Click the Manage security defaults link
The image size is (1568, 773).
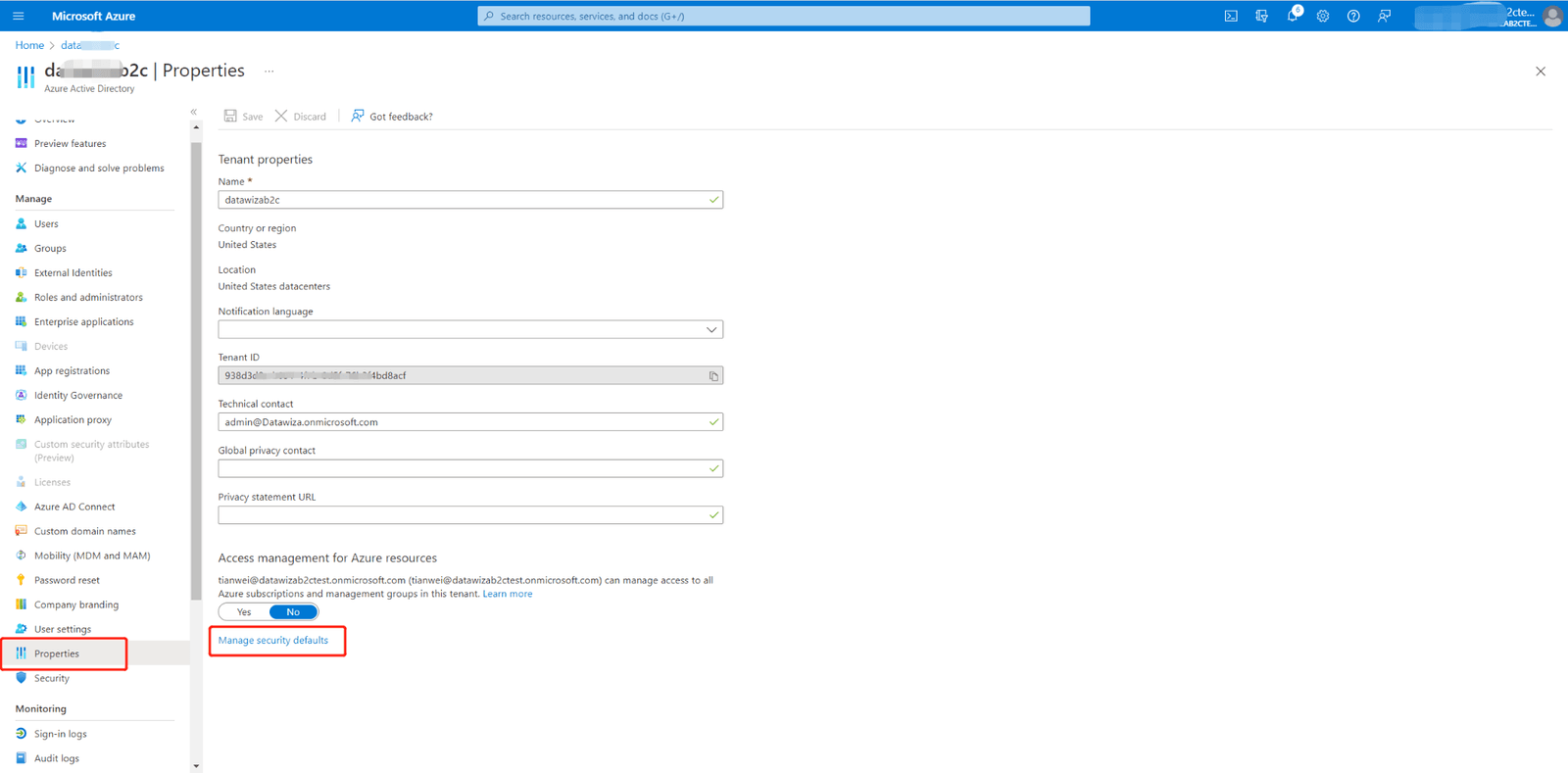pos(273,641)
